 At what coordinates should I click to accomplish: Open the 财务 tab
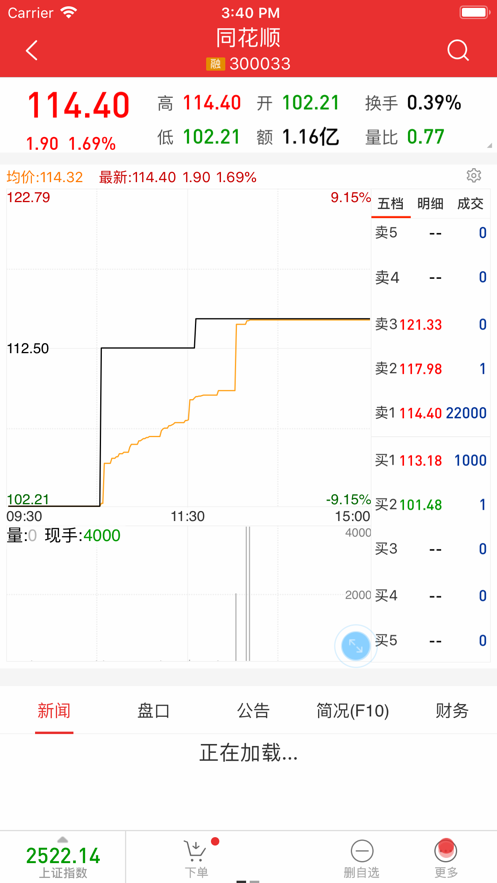tap(452, 711)
